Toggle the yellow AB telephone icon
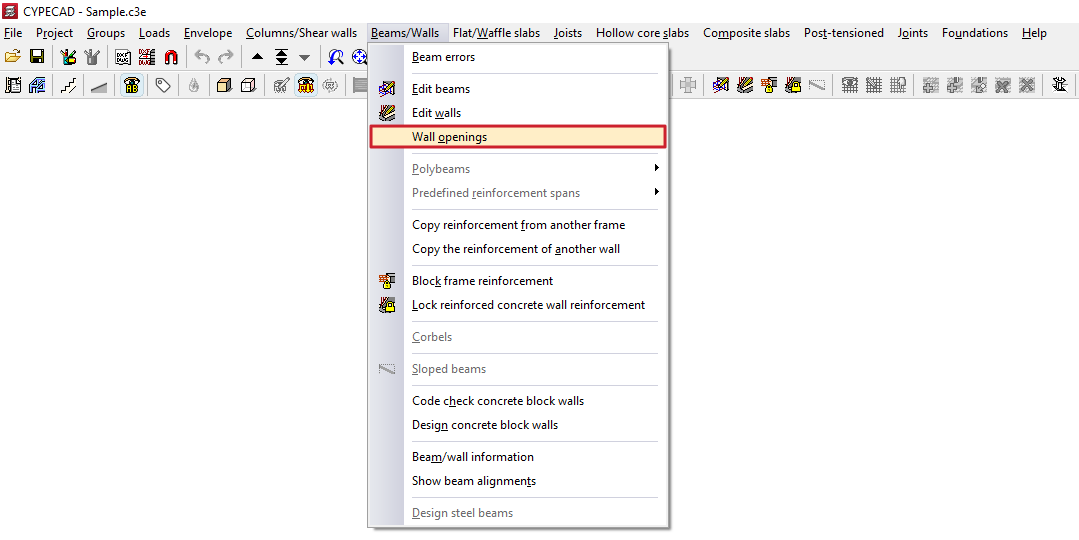This screenshot has width=1079, height=540. (132, 86)
